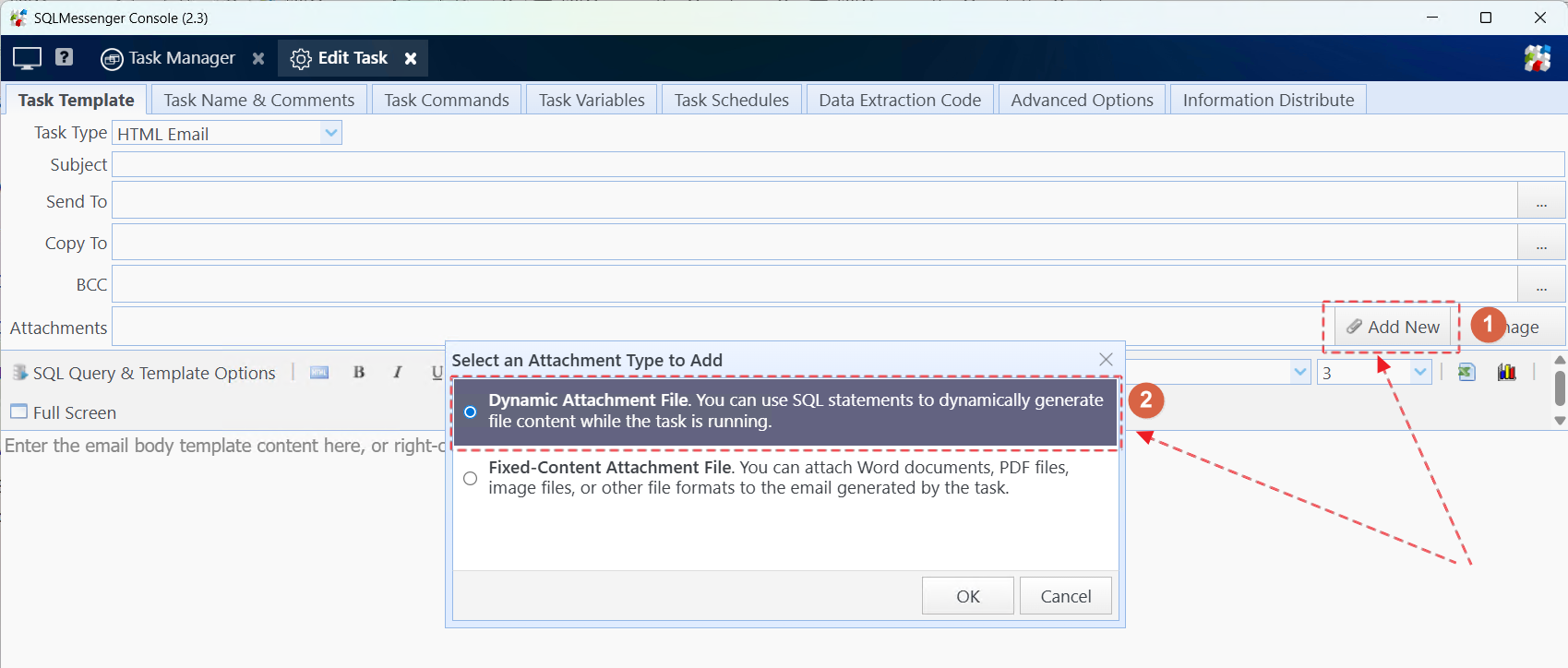Image resolution: width=1568 pixels, height=668 pixels.
Task: Click the Add New attachment button
Action: [x=1393, y=327]
